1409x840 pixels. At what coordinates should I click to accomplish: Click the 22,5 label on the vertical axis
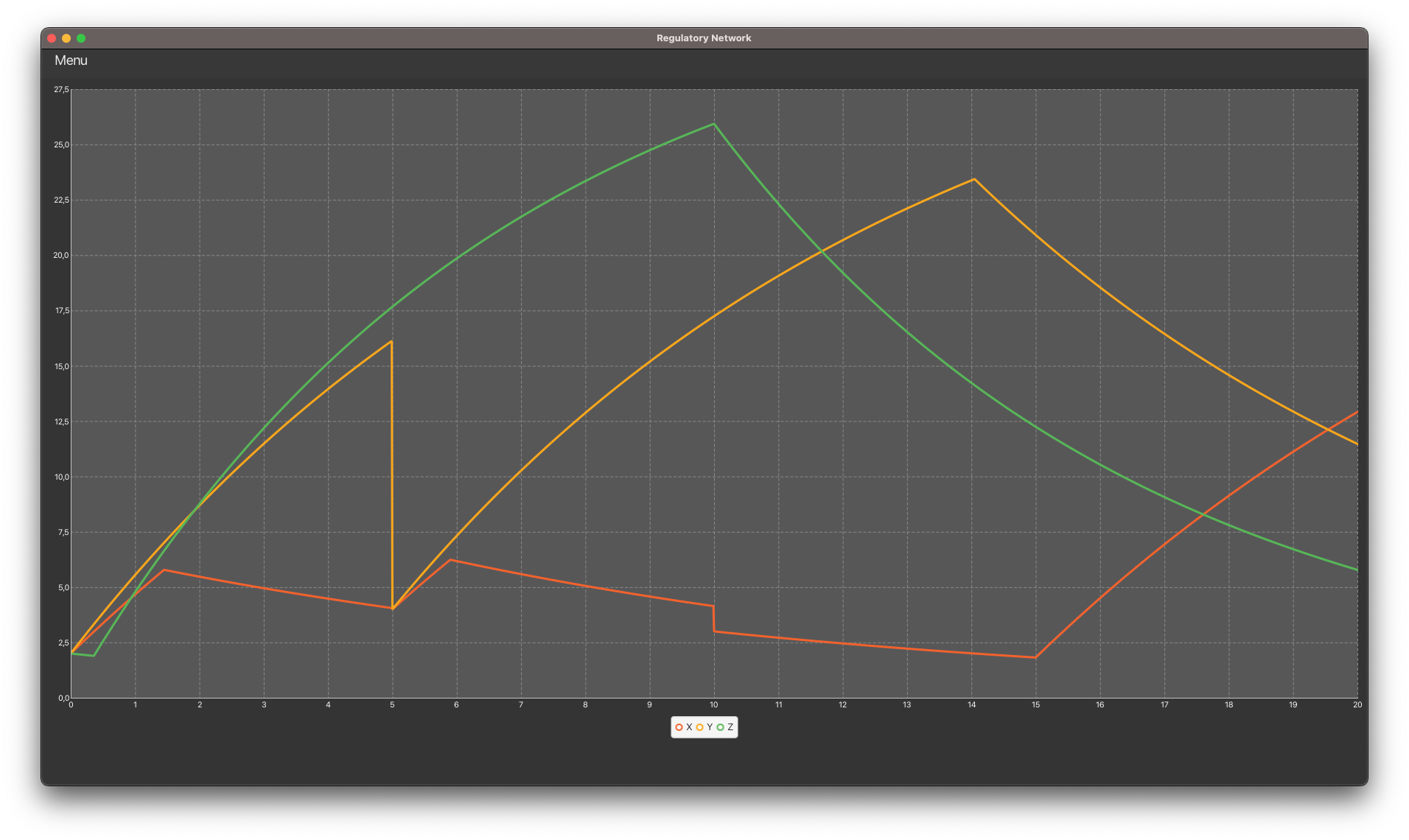61,200
